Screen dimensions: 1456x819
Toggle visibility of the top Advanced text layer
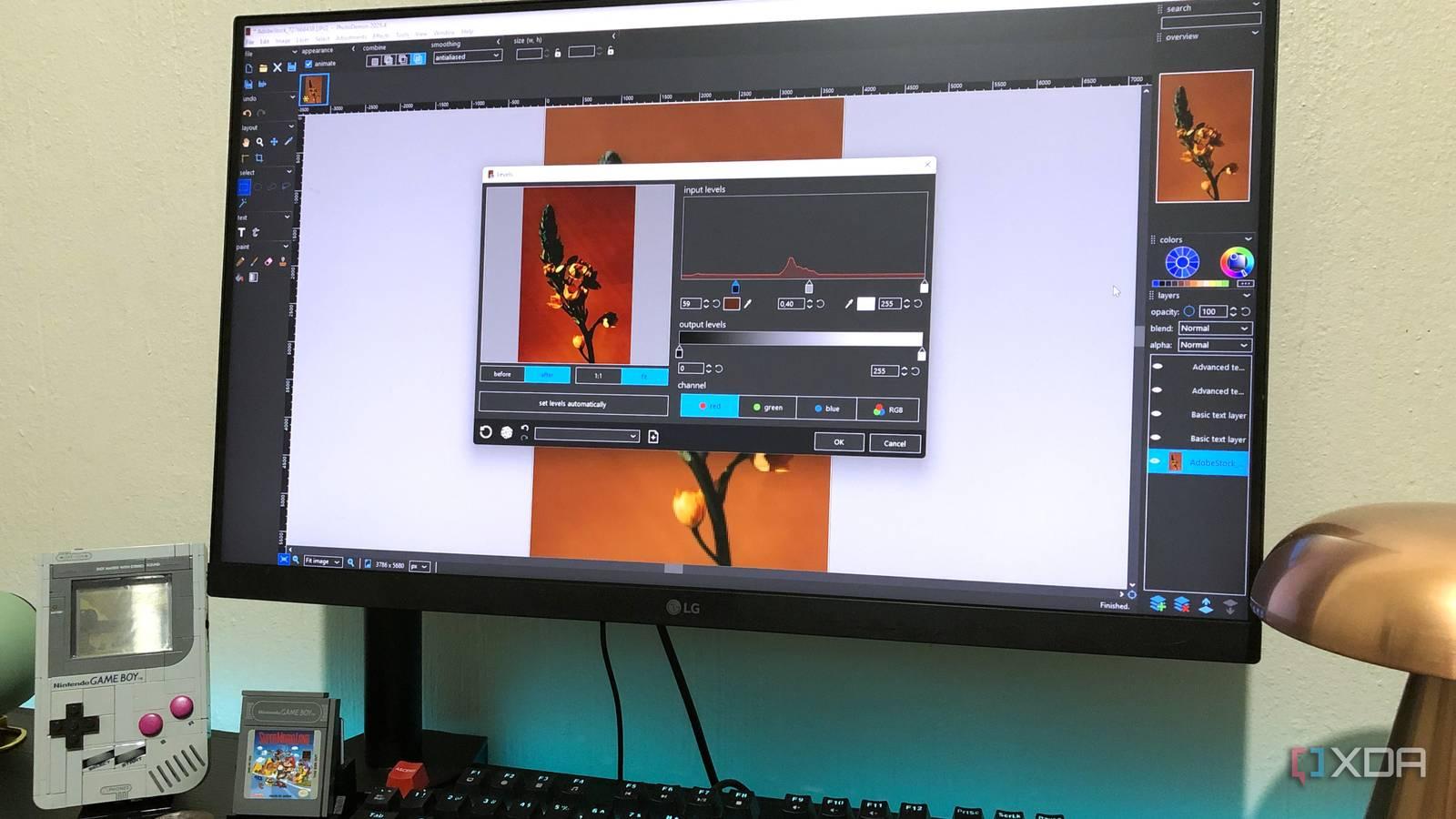[1158, 366]
